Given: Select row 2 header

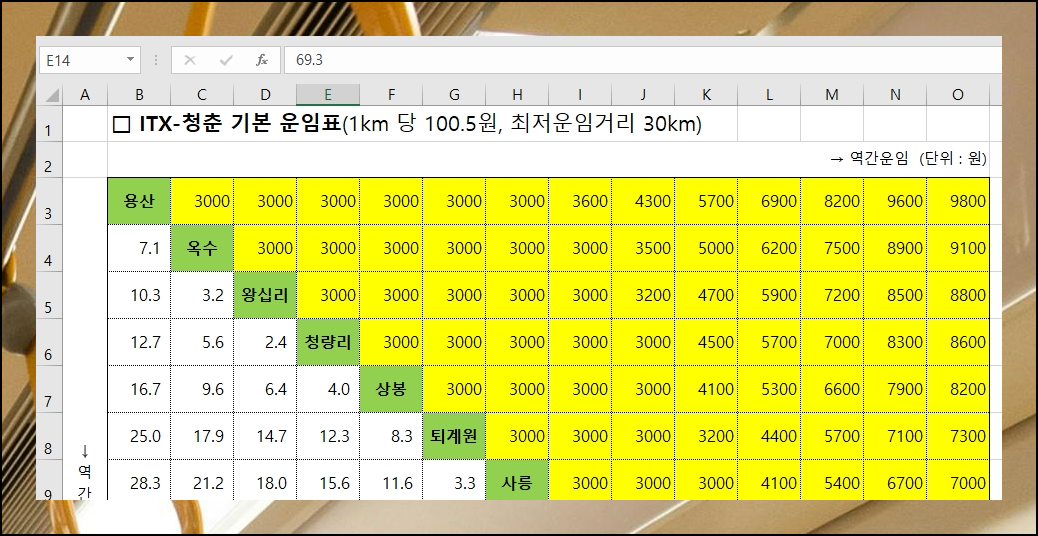Looking at the screenshot, I should point(48,159).
